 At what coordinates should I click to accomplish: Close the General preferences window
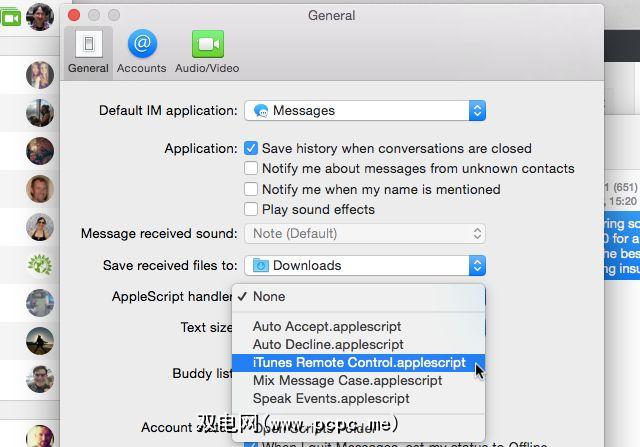[x=74, y=15]
